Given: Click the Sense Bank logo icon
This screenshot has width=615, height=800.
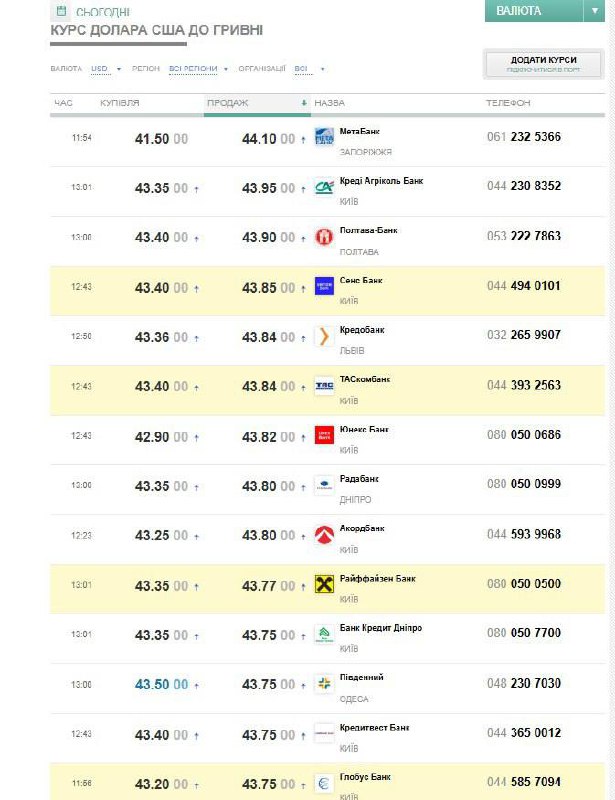Looking at the screenshot, I should pyautogui.click(x=324, y=286).
